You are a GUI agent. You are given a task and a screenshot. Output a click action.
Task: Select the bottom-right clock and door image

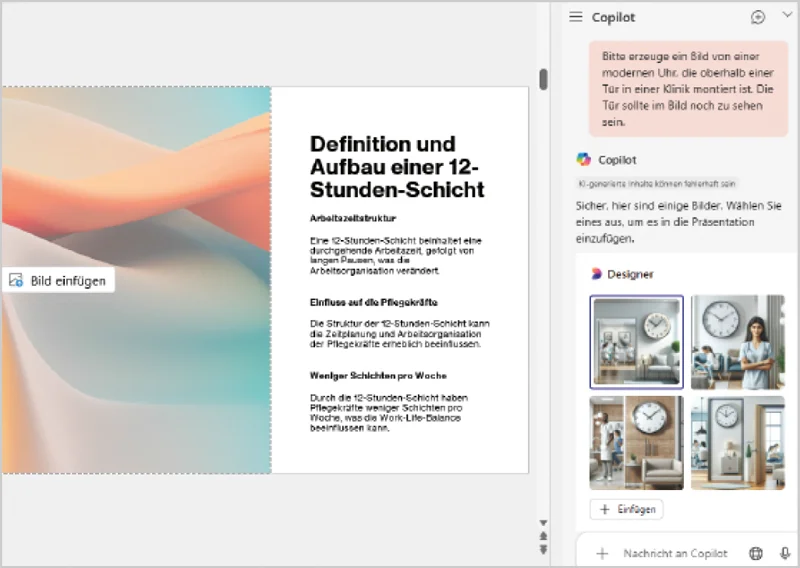[738, 442]
